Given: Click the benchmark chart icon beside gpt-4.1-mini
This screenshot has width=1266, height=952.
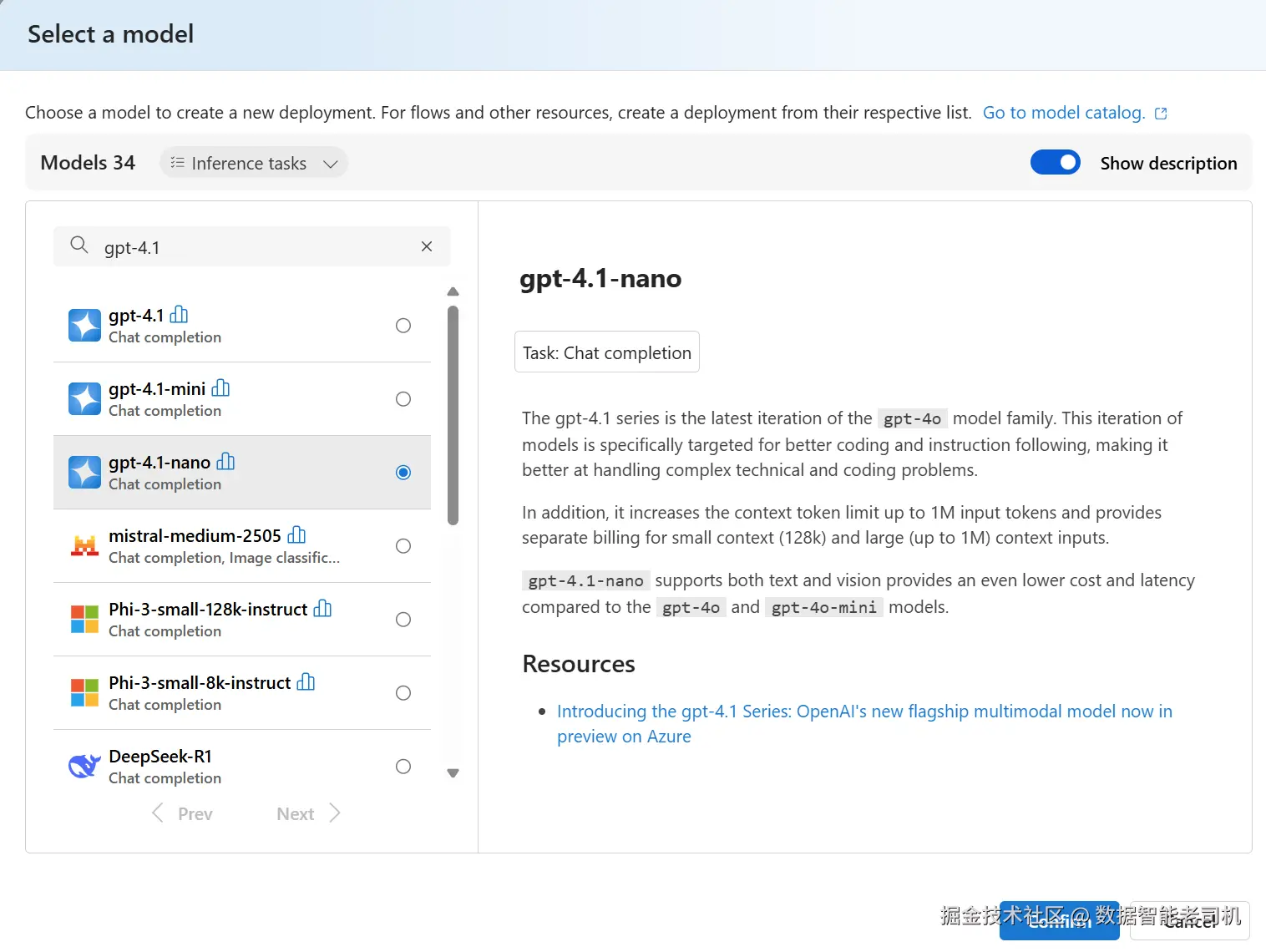Looking at the screenshot, I should pos(220,388).
